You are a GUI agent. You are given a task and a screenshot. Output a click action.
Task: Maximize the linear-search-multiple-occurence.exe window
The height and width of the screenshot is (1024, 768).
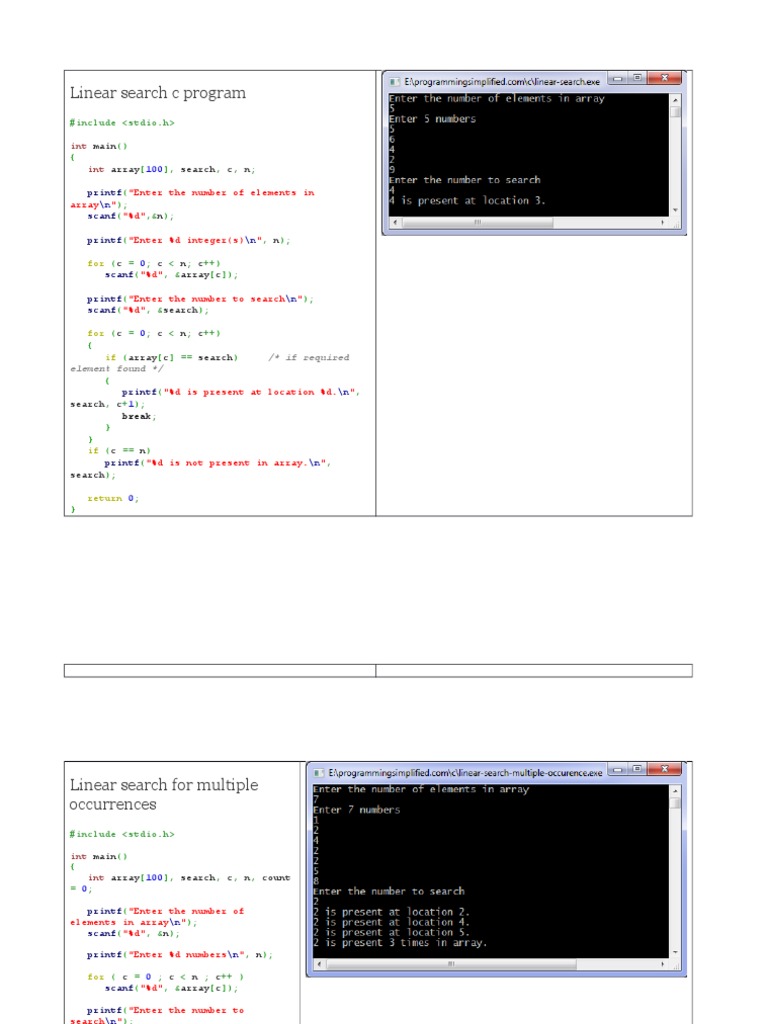click(x=637, y=769)
